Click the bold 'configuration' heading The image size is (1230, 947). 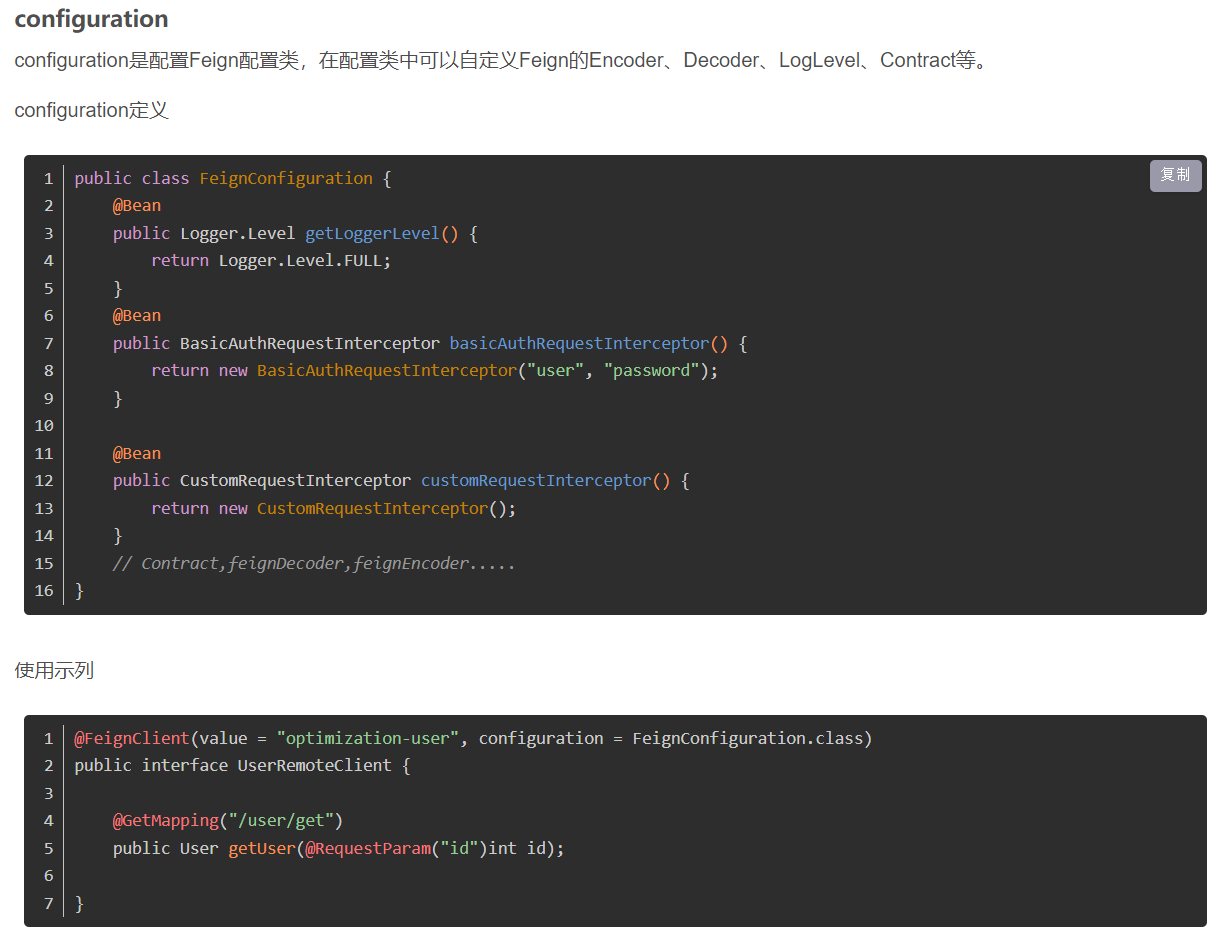point(91,19)
